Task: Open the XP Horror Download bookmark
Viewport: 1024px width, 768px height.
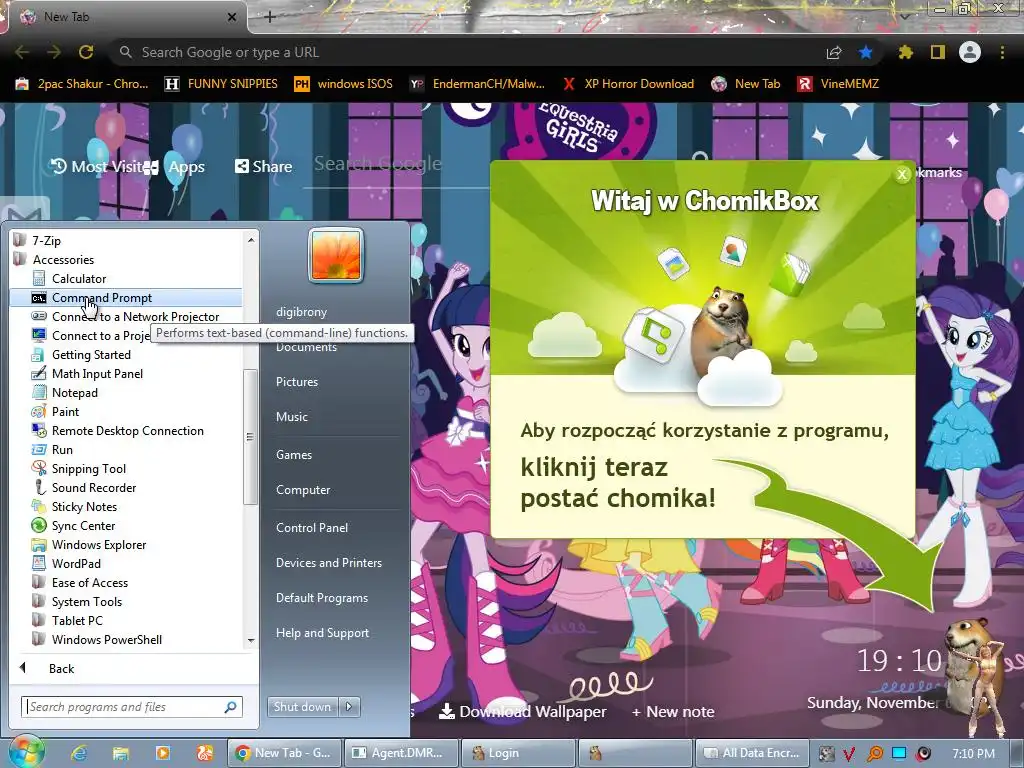Action: coord(629,84)
